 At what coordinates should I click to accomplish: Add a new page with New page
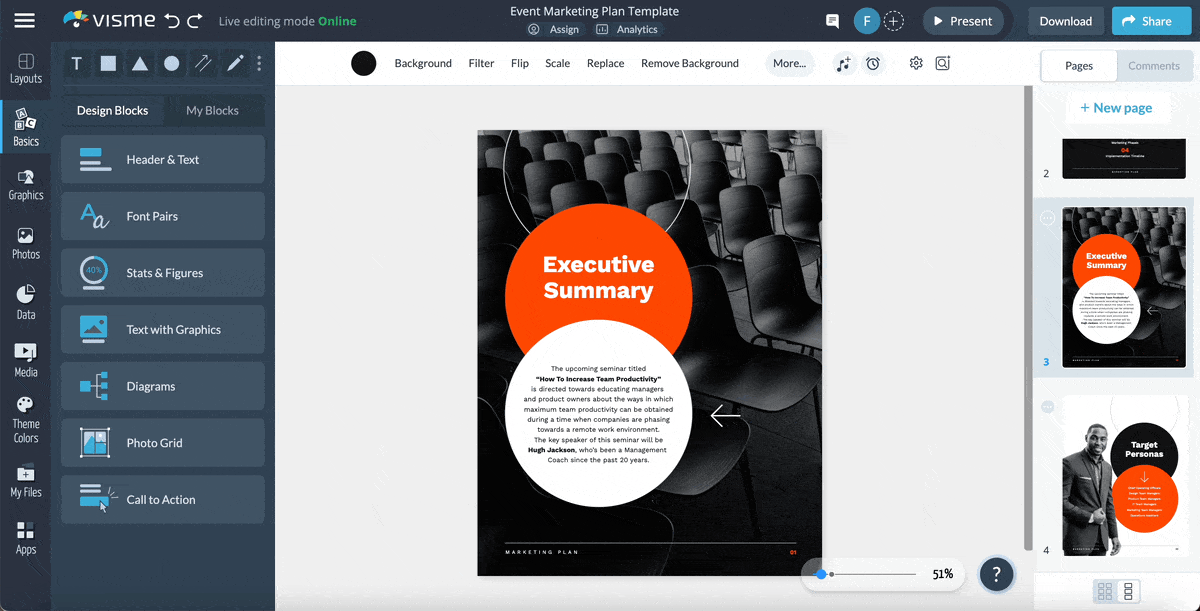pyautogui.click(x=1118, y=107)
